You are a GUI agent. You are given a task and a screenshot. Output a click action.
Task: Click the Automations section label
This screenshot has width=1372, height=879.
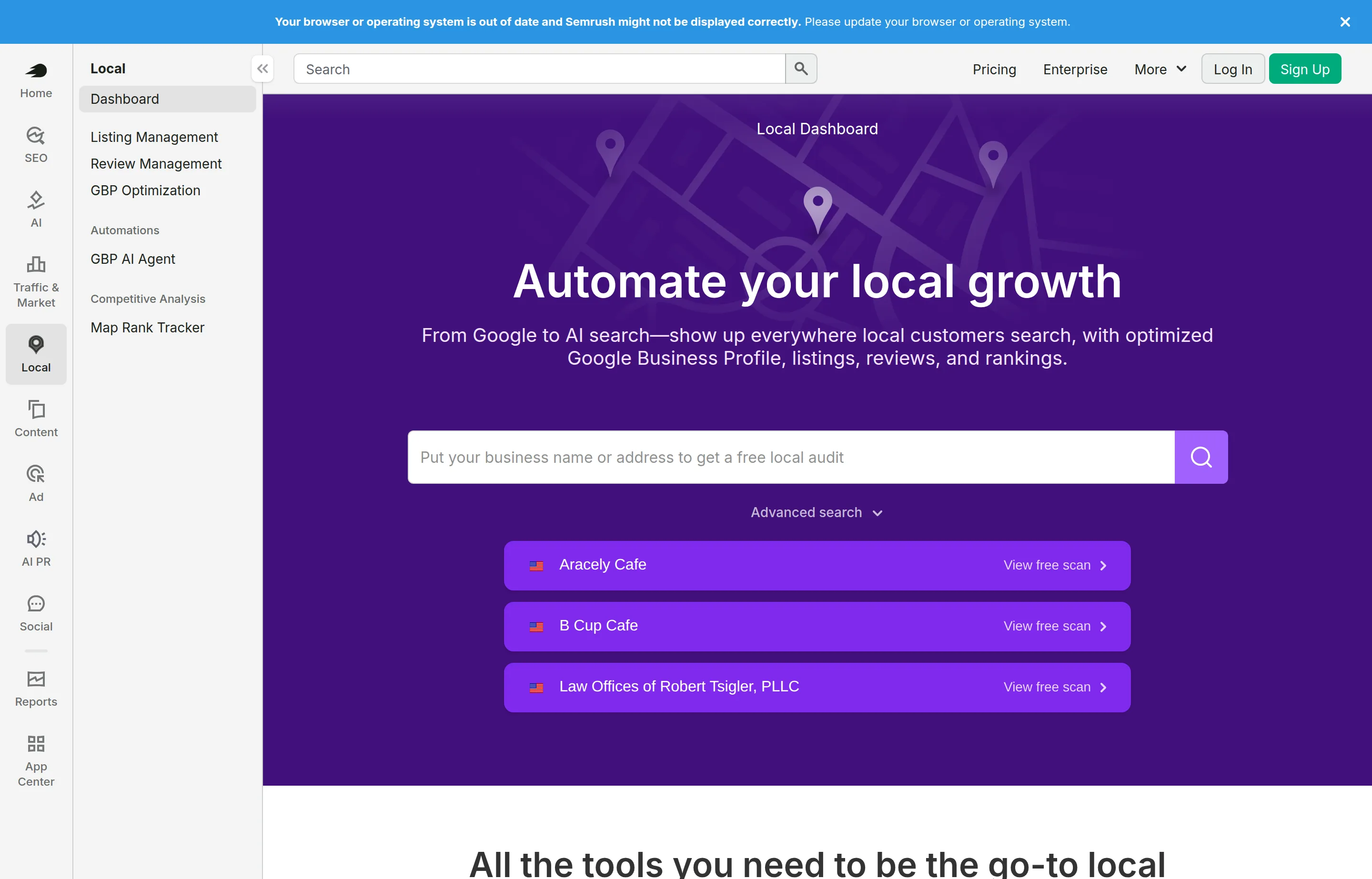click(x=124, y=230)
